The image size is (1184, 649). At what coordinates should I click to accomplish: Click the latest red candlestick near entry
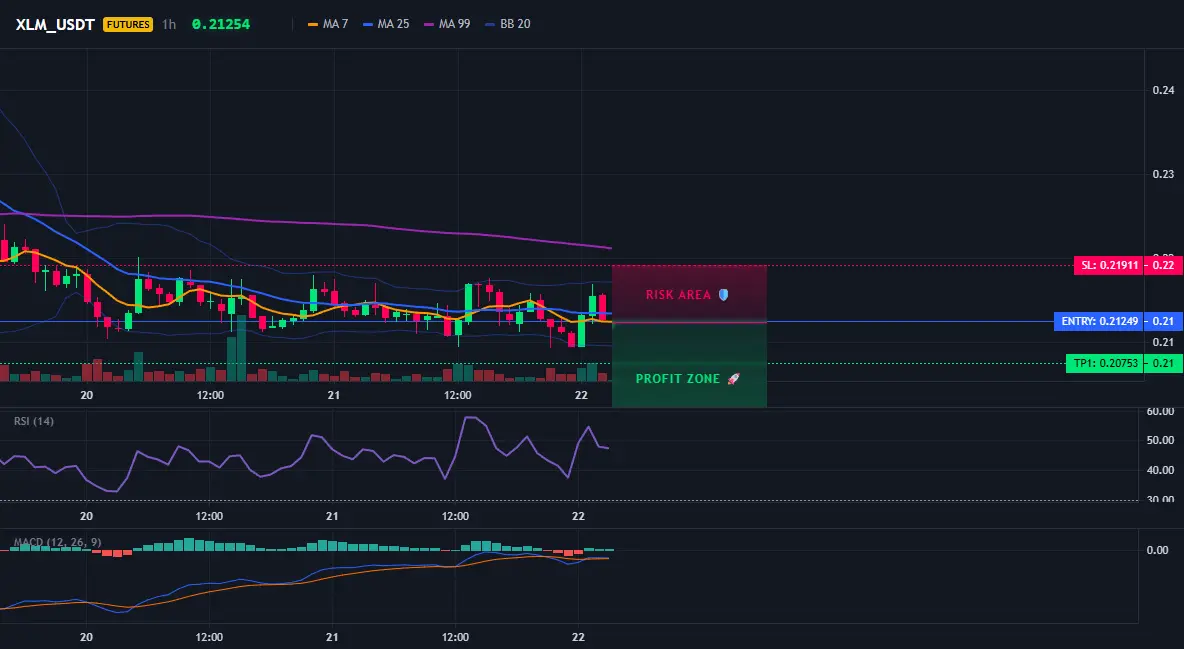(x=603, y=307)
